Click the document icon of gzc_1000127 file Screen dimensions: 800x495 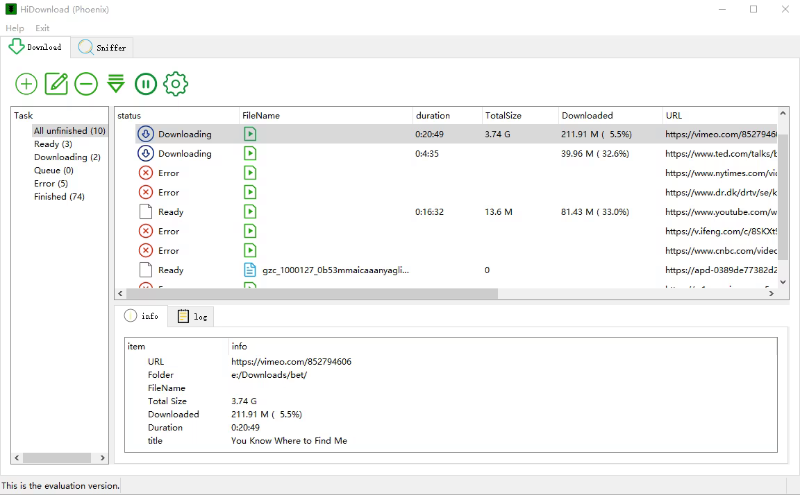click(x=251, y=270)
